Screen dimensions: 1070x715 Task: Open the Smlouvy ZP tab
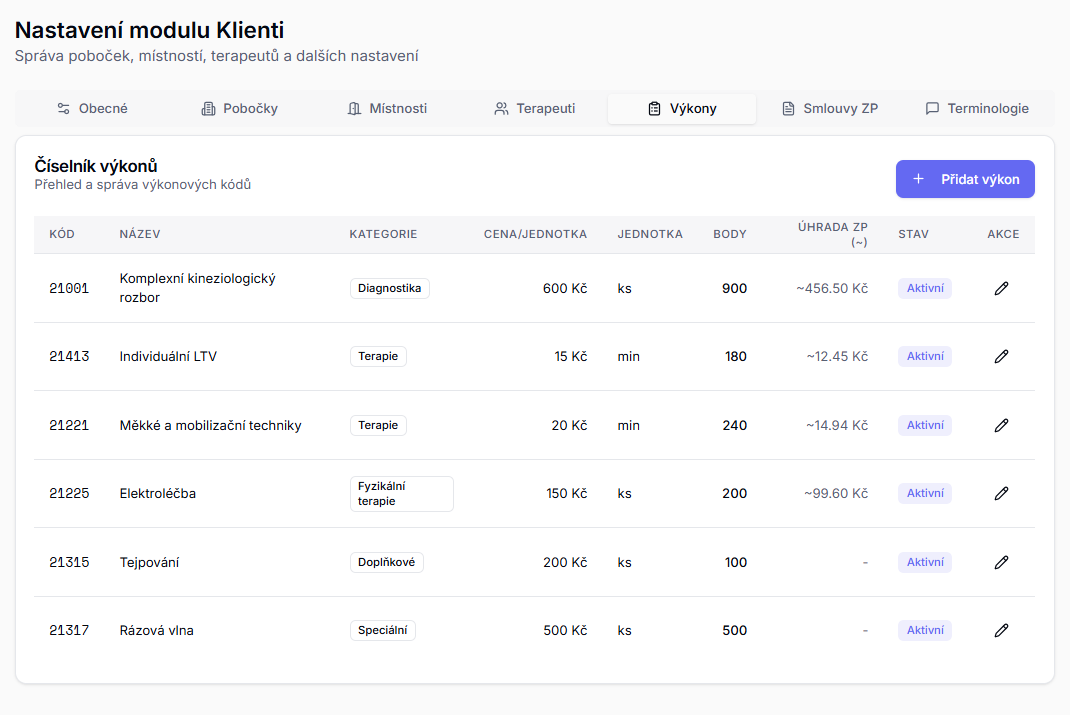(829, 108)
